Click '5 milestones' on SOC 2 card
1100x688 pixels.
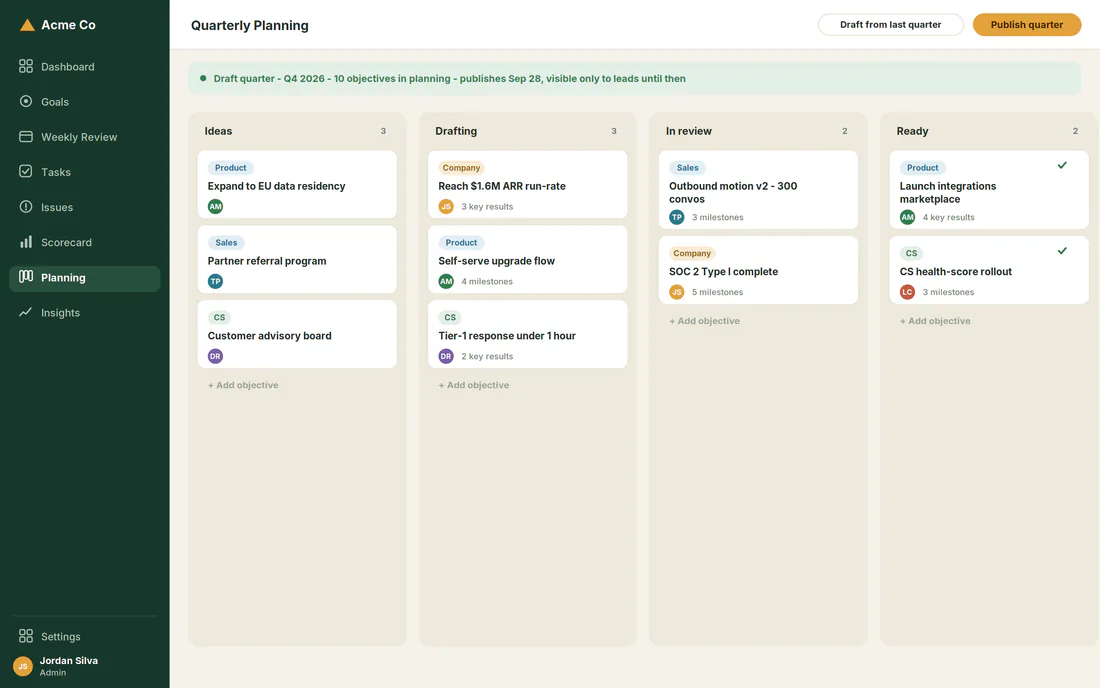tap(717, 292)
